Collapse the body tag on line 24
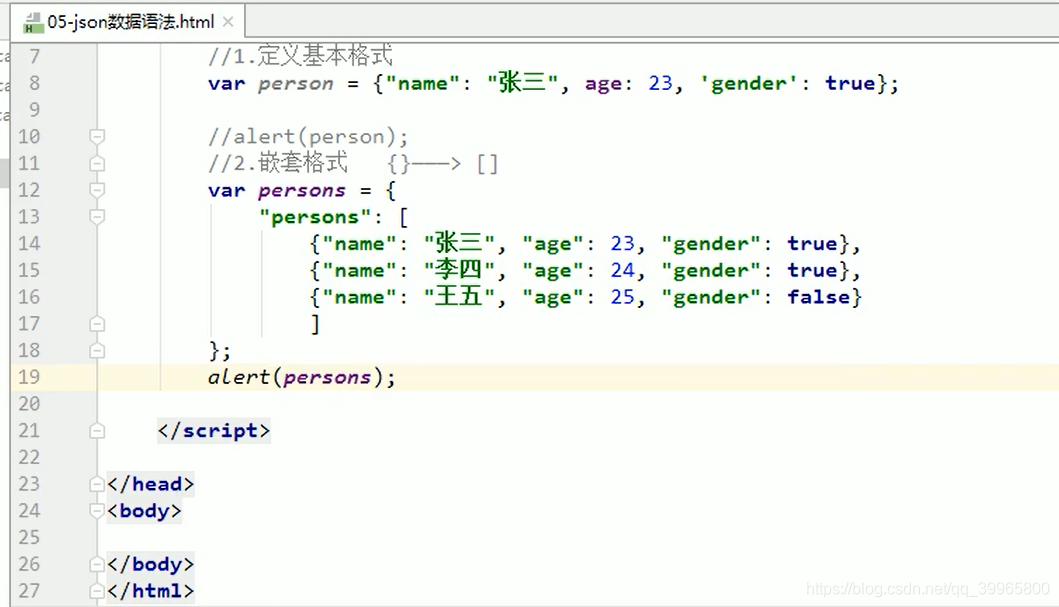The height and width of the screenshot is (607, 1059). coord(97,511)
